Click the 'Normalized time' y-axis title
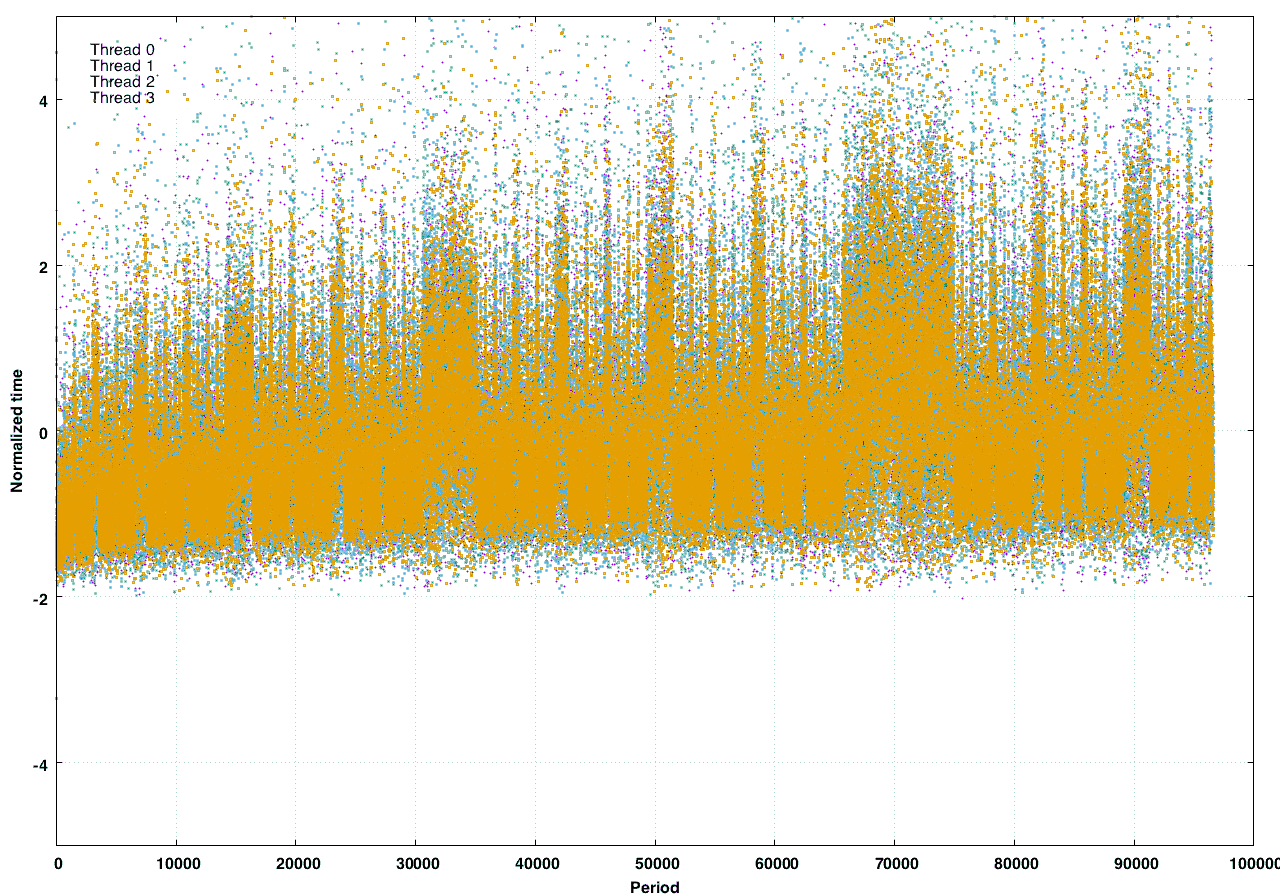1280x896 pixels. pos(17,431)
